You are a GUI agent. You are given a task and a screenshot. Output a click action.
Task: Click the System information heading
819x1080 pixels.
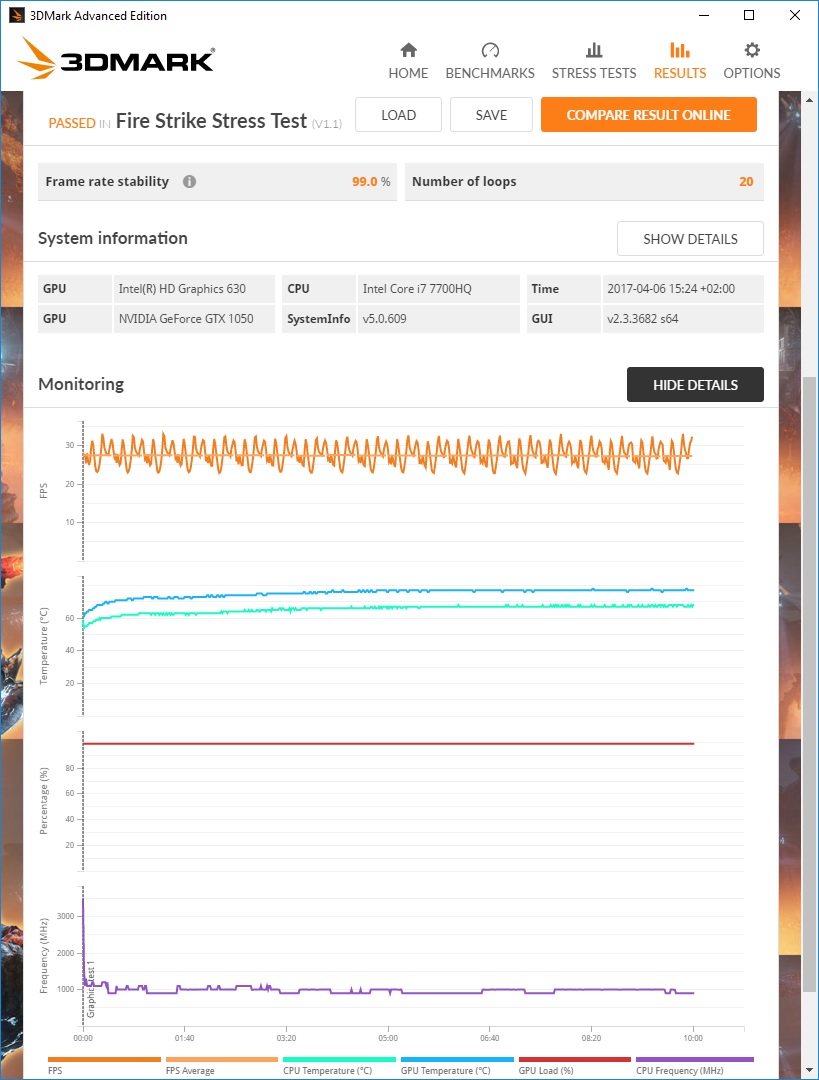click(x=112, y=238)
